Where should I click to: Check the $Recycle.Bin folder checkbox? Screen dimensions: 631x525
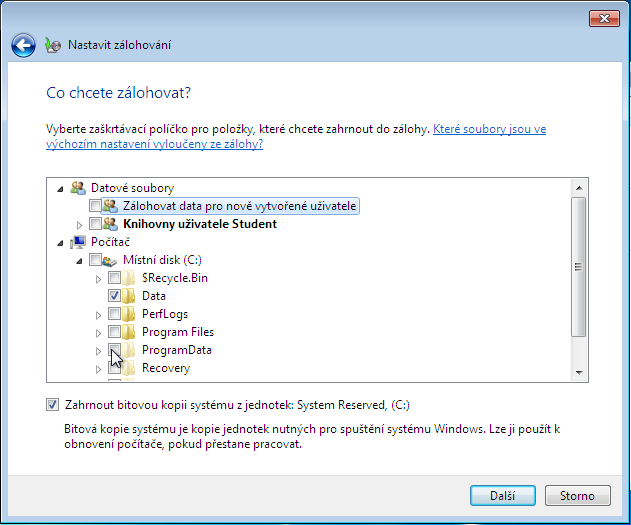coord(114,278)
